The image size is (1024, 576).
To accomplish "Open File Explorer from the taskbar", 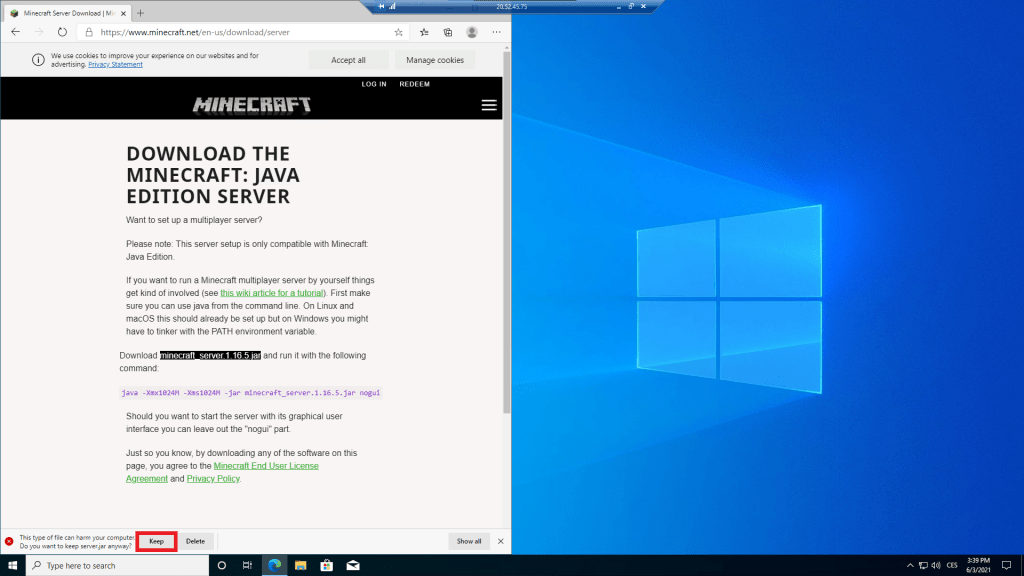I will (x=299, y=566).
